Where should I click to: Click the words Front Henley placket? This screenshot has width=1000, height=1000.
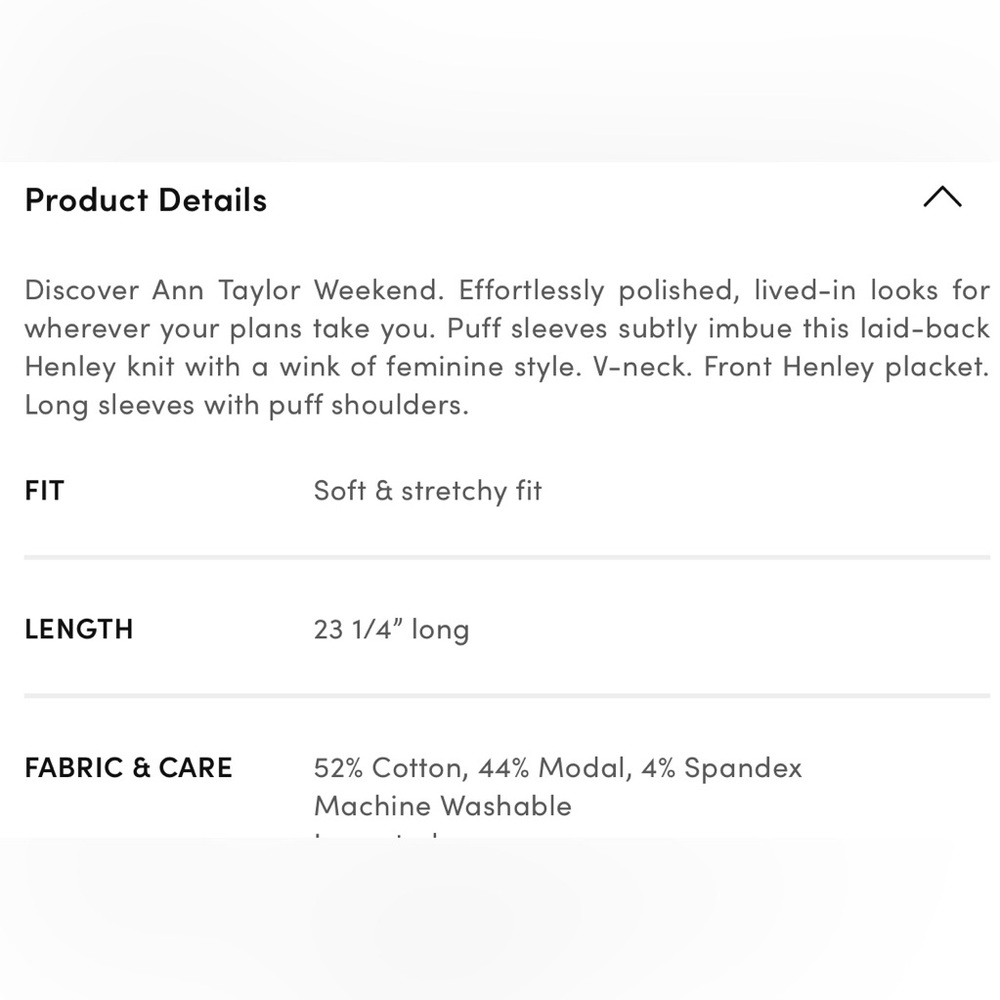(x=846, y=367)
